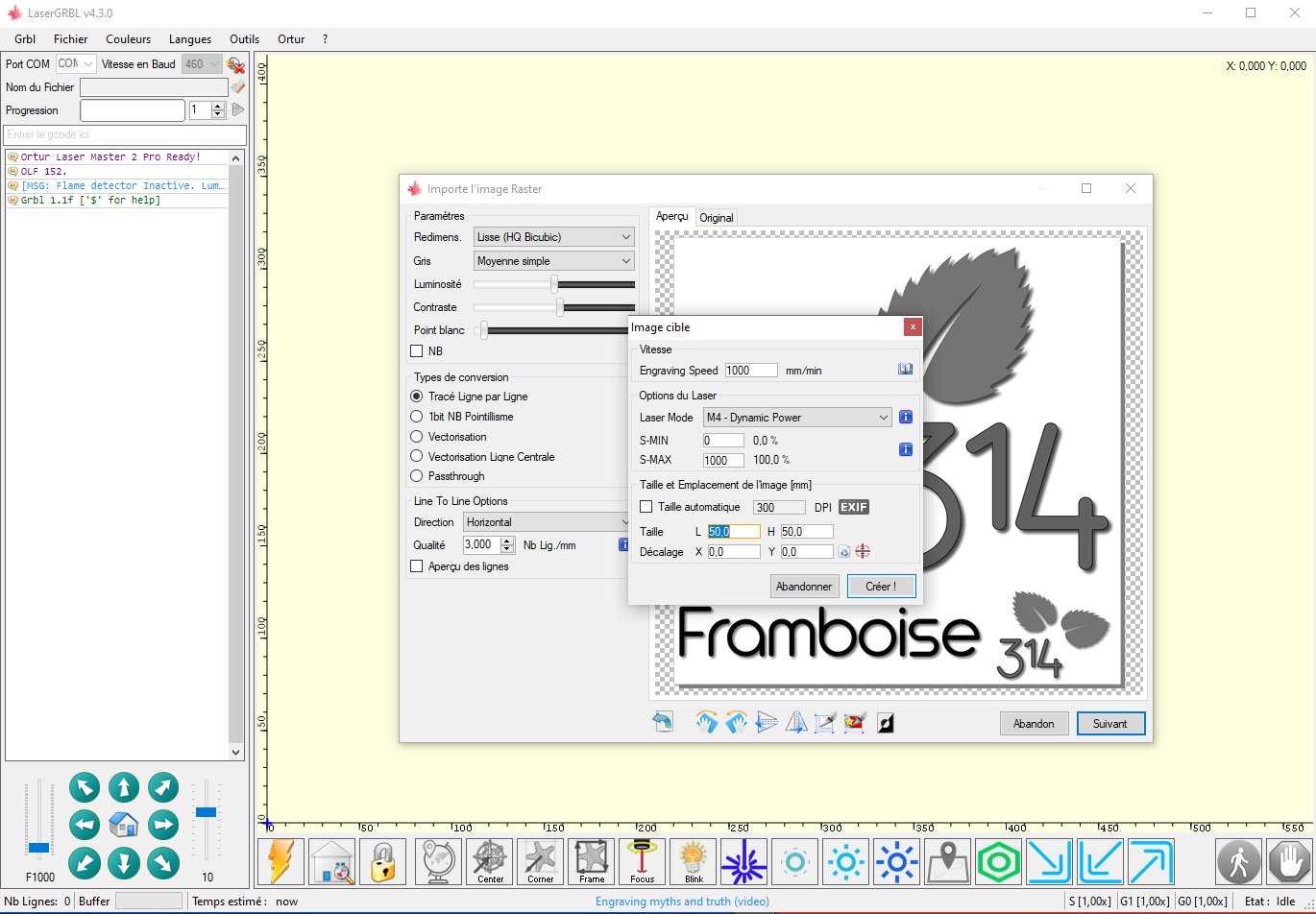The height and width of the screenshot is (914, 1316).
Task: Click the Focus toolbar button
Action: (643, 861)
